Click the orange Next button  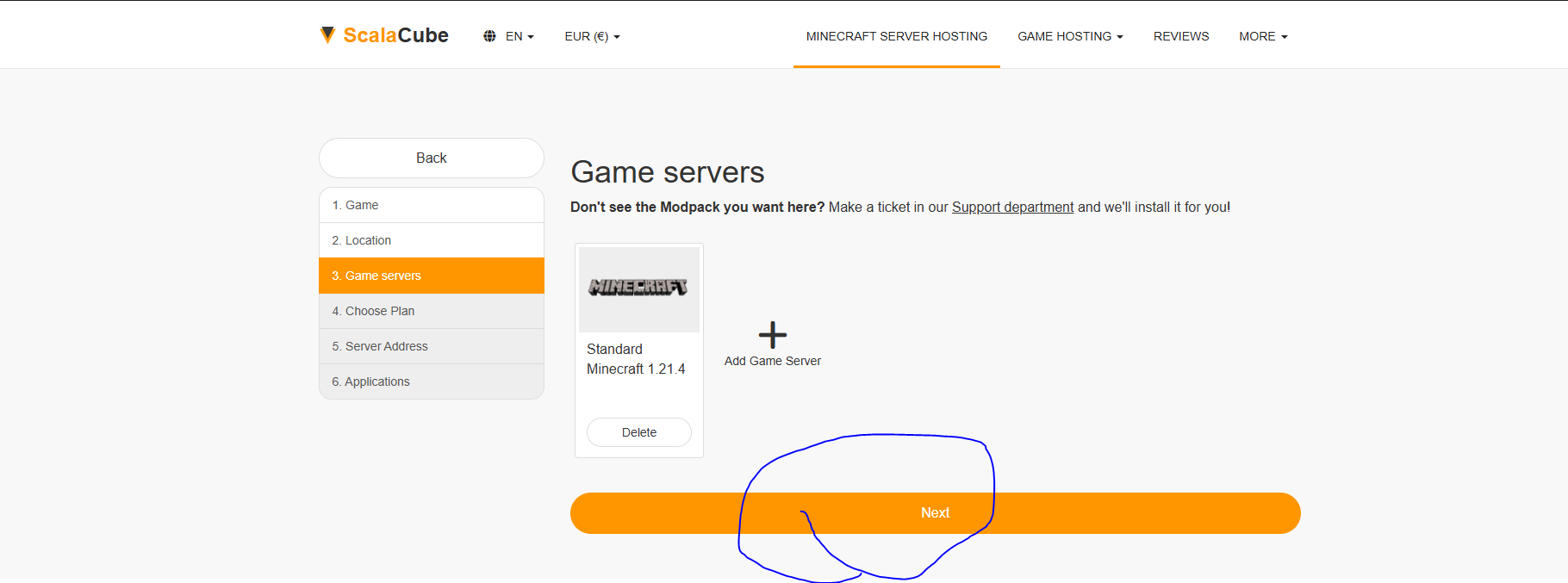[936, 513]
